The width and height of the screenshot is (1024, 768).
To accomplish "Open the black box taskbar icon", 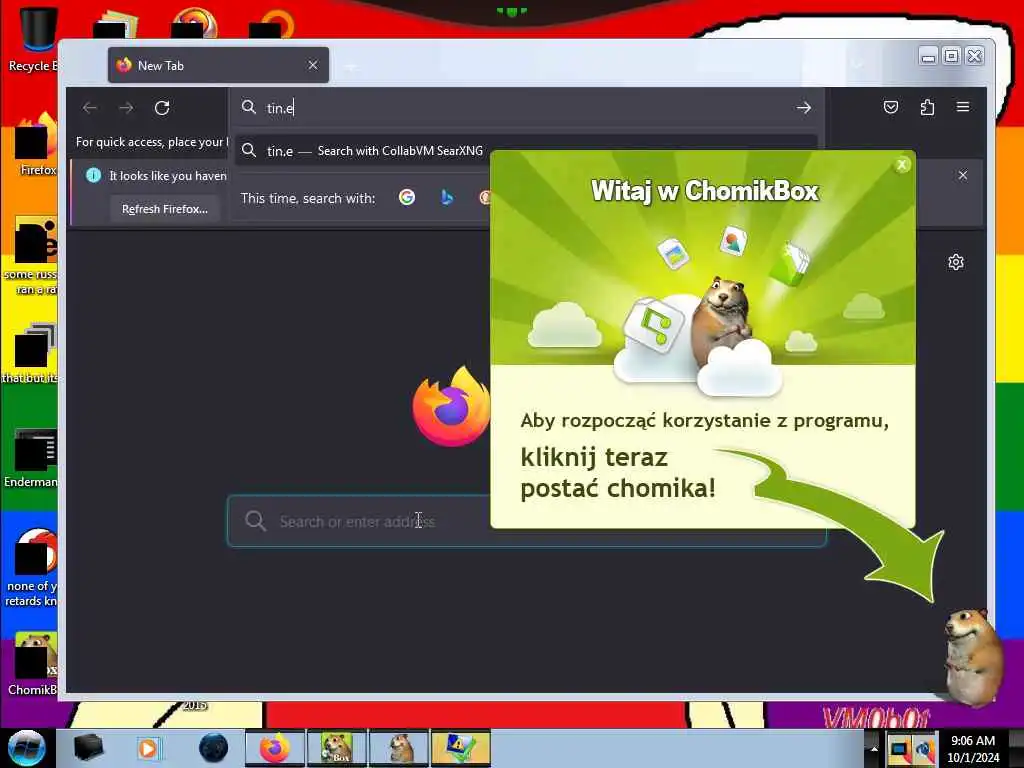I will pyautogui.click(x=88, y=748).
